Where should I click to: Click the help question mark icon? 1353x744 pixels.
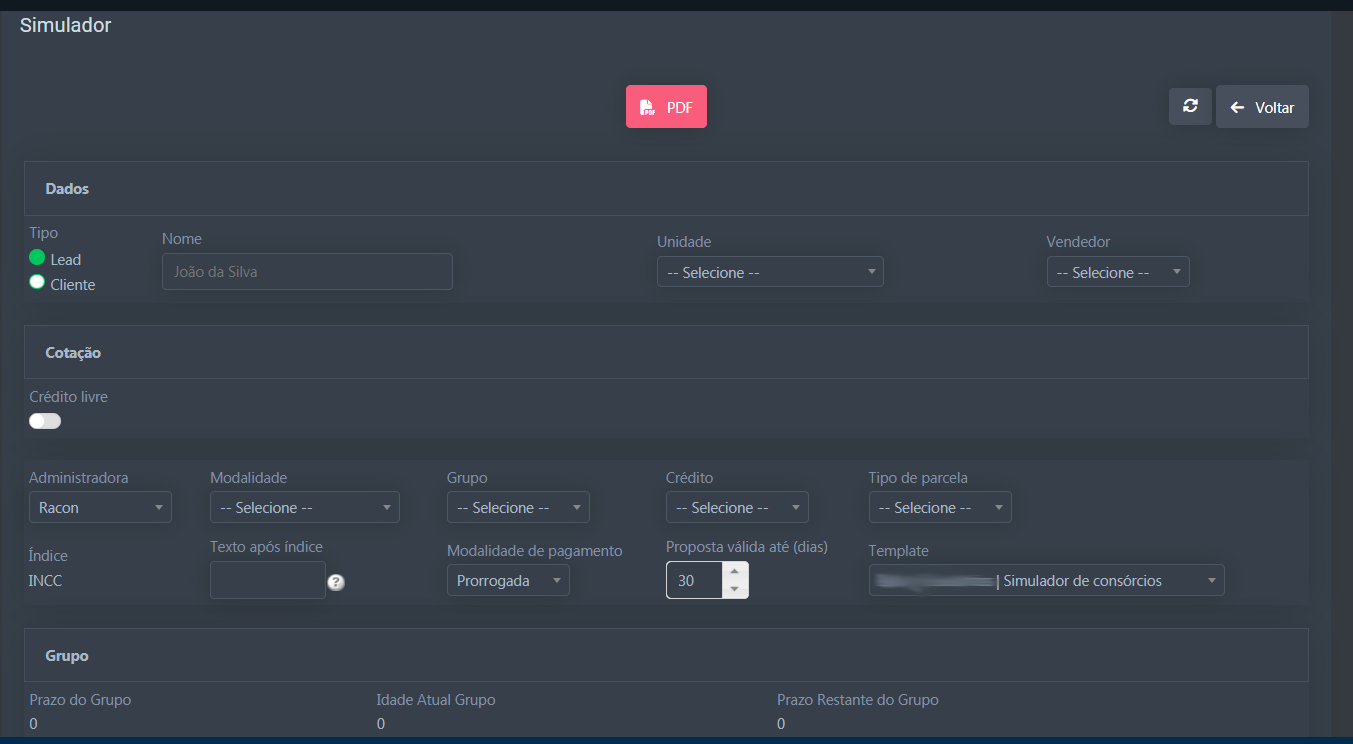[x=336, y=582]
